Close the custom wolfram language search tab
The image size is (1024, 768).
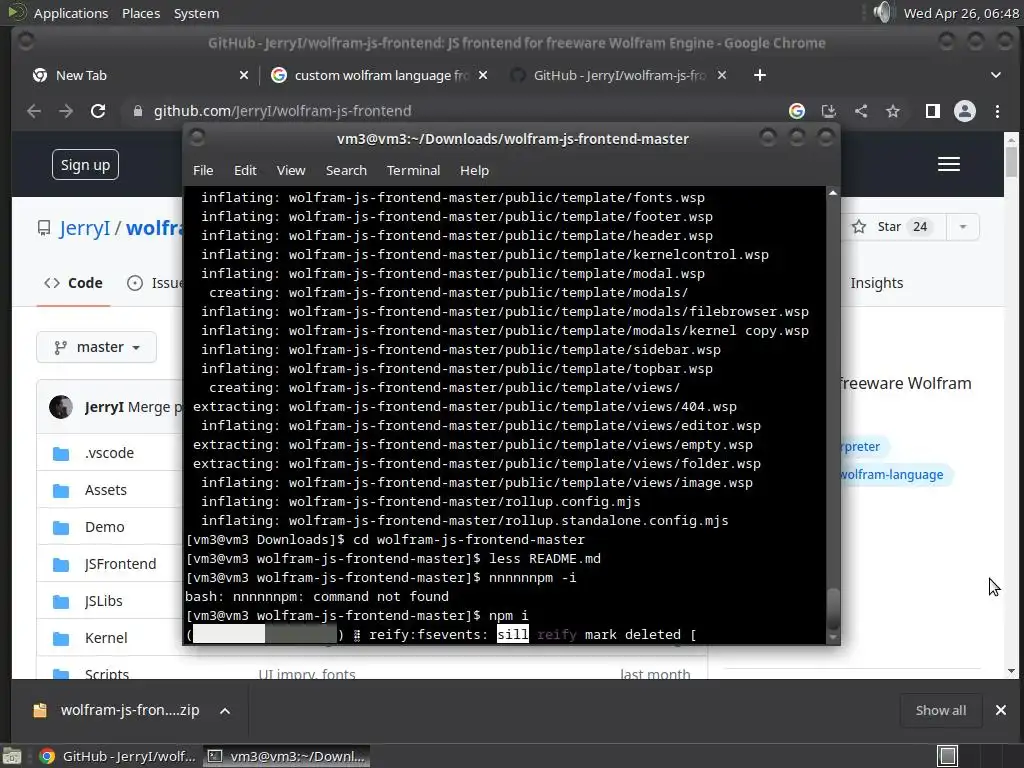tap(483, 75)
